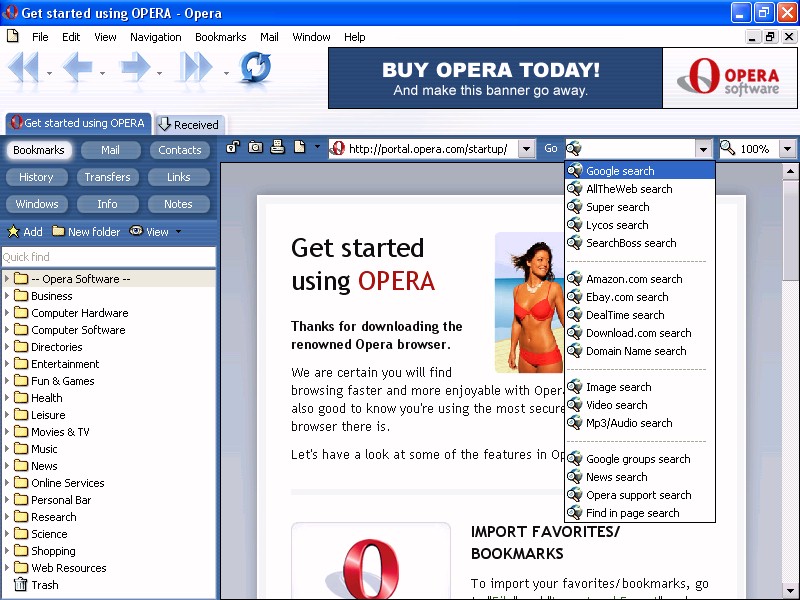Expand the Opera Software bookmarks folder
The width and height of the screenshot is (800, 600).
[x=7, y=279]
